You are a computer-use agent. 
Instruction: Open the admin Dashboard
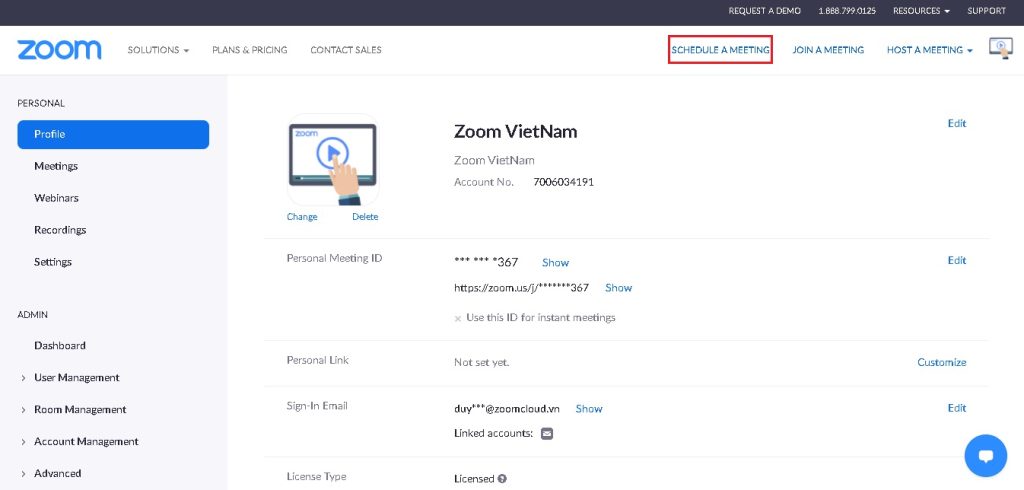(x=60, y=346)
